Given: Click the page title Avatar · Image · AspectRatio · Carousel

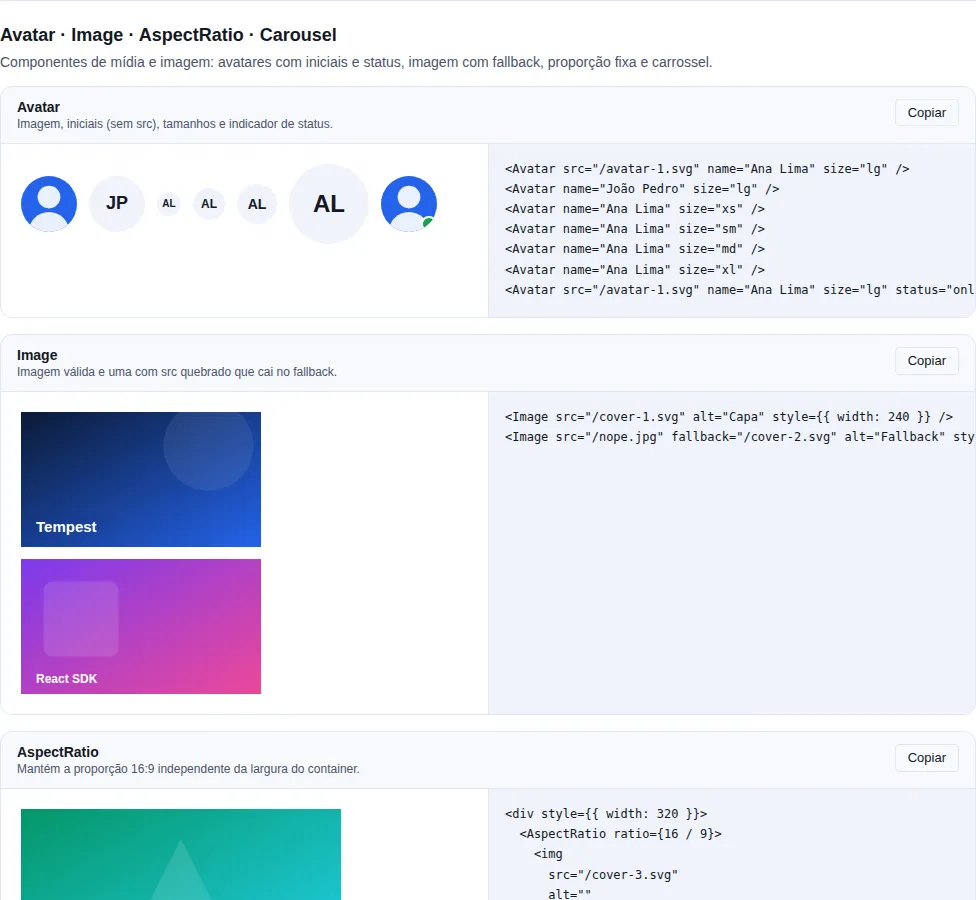Looking at the screenshot, I should pos(168,35).
